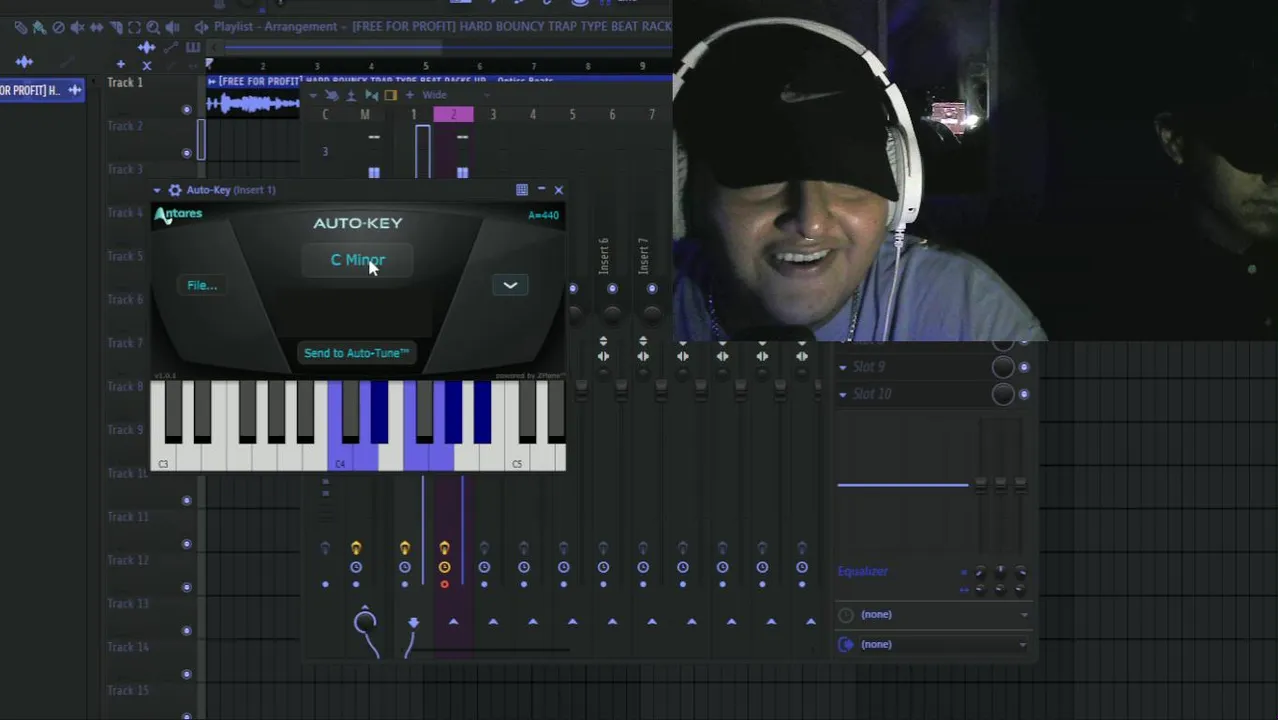Select the playlist Delete tool
Screen dimensions: 1278x720
point(58,27)
